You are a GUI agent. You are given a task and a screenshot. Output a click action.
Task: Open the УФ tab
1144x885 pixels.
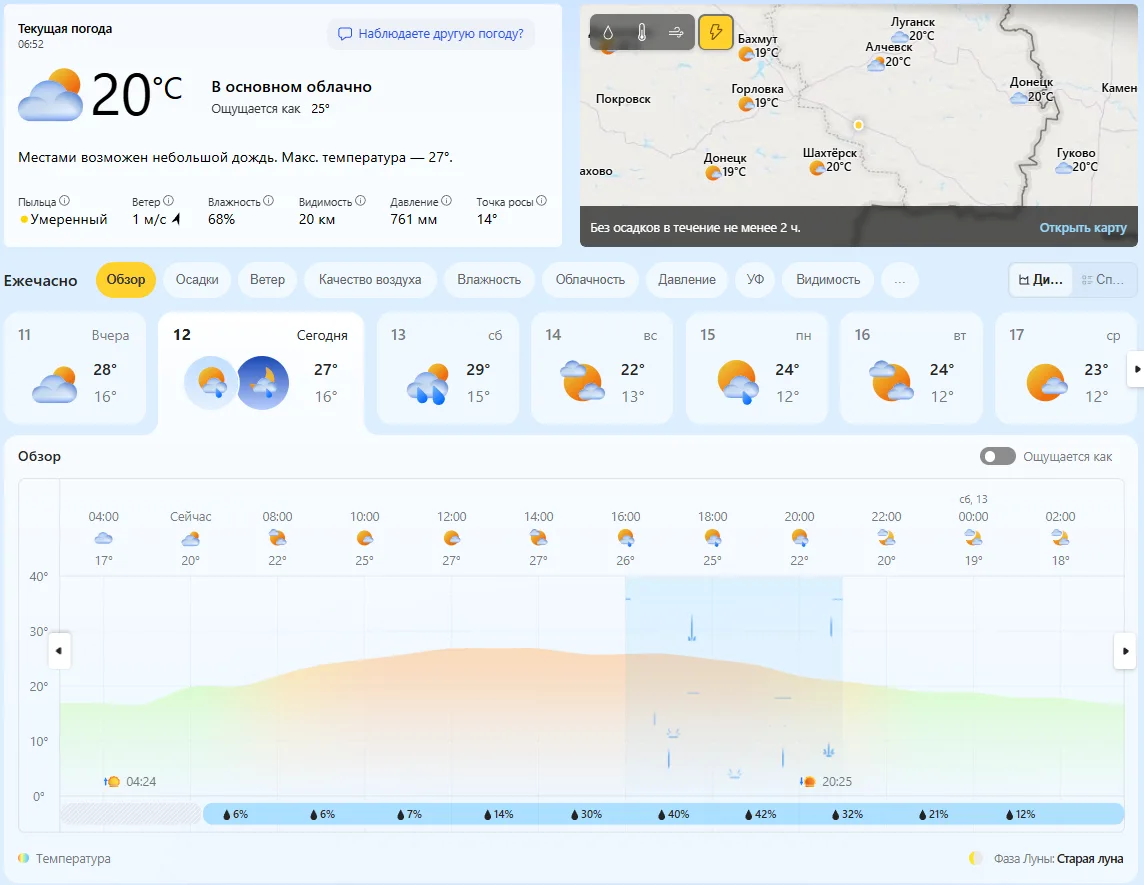(x=755, y=280)
